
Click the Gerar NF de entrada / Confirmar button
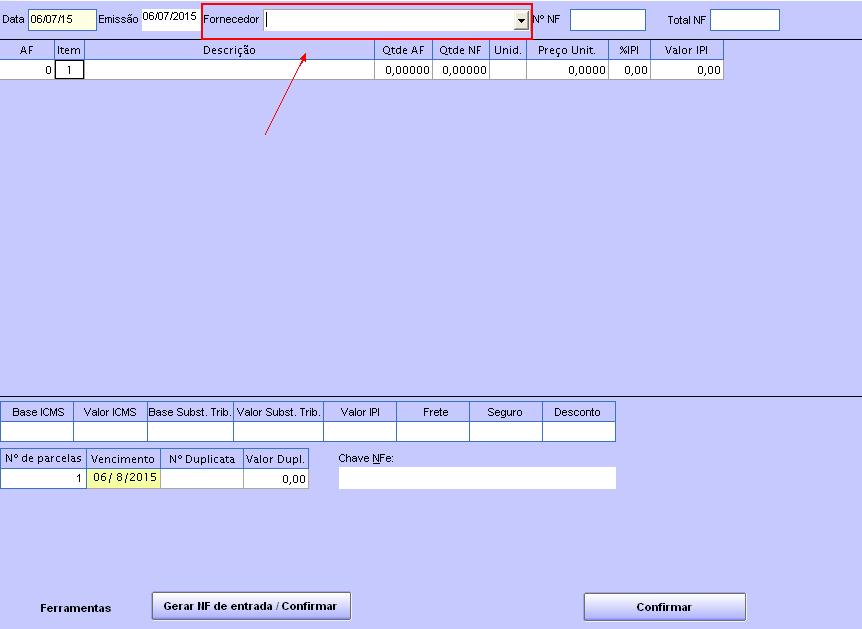pyautogui.click(x=251, y=606)
